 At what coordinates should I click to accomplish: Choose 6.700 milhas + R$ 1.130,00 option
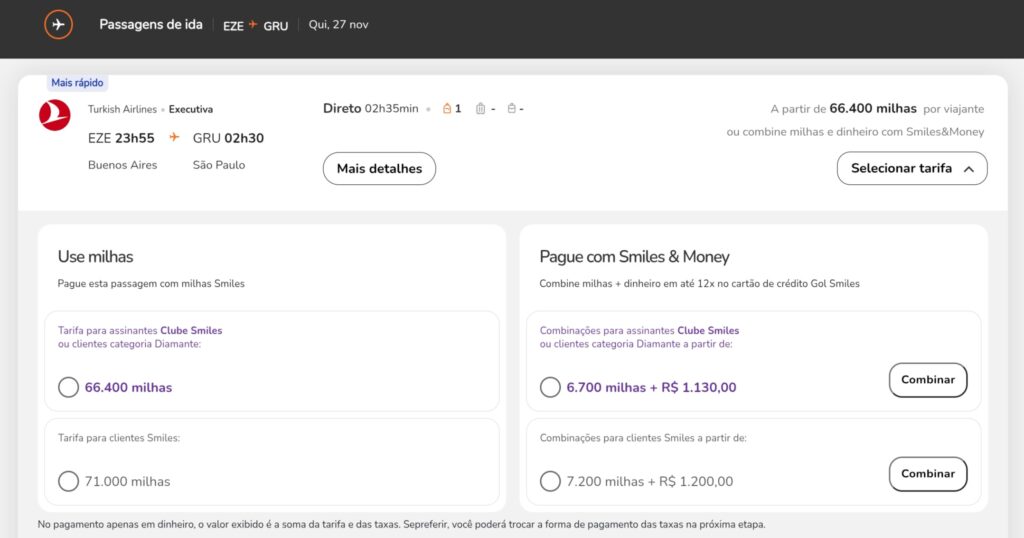(x=550, y=387)
